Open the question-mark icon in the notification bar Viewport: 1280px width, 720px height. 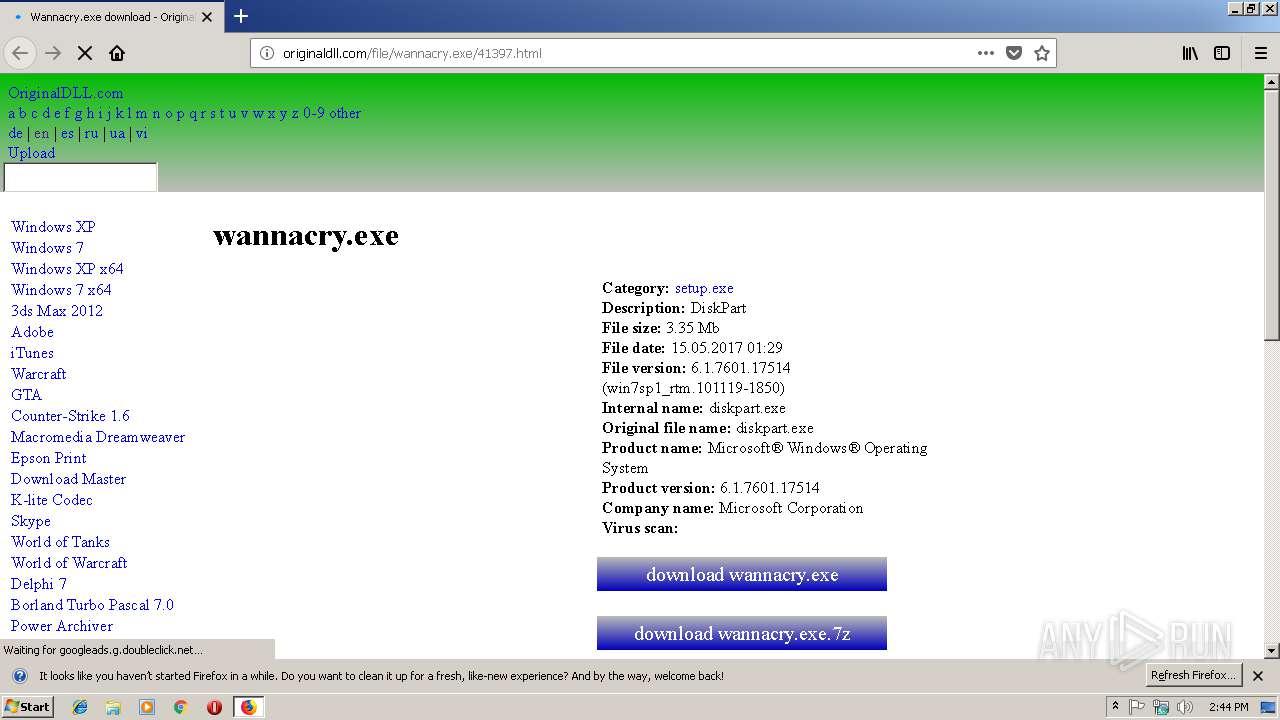pyautogui.click(x=19, y=676)
